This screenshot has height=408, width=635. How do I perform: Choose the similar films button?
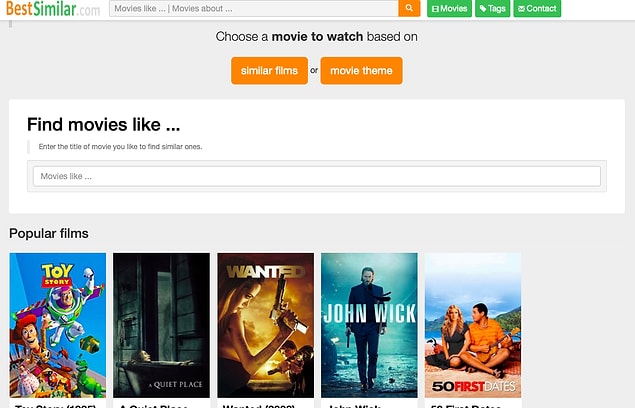point(269,70)
